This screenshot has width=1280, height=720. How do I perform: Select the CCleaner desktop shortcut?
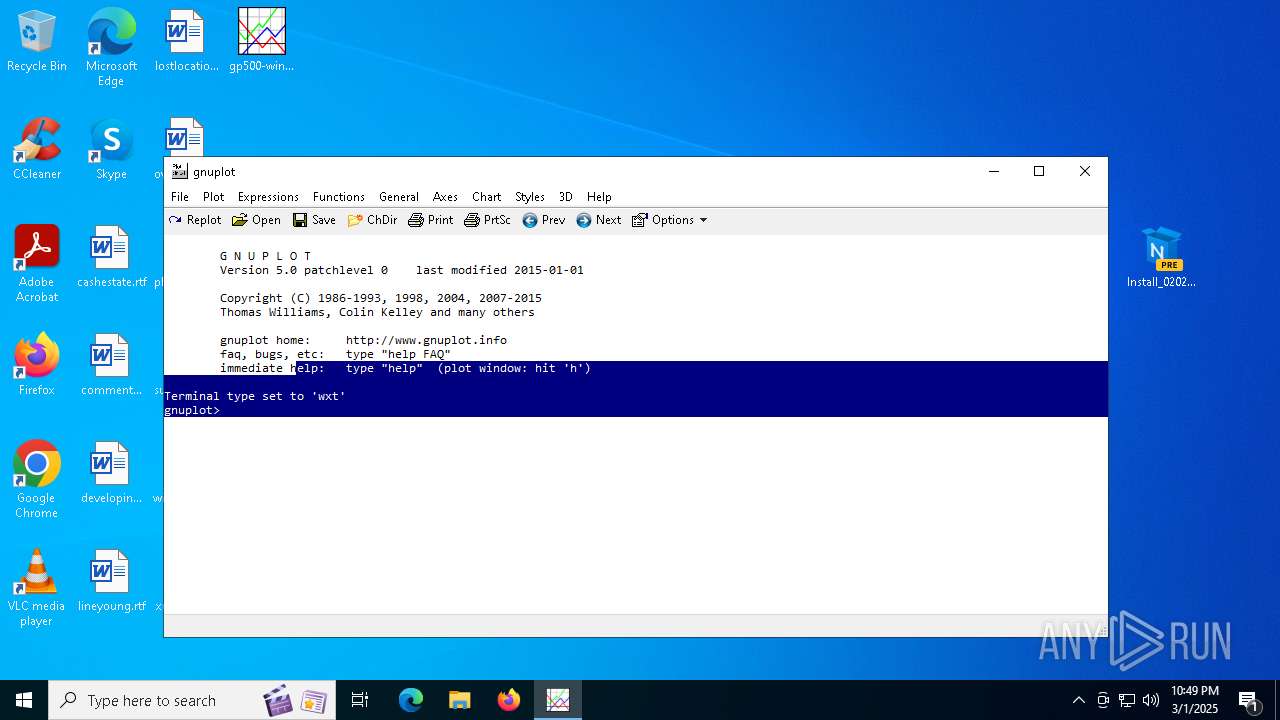pos(37,149)
